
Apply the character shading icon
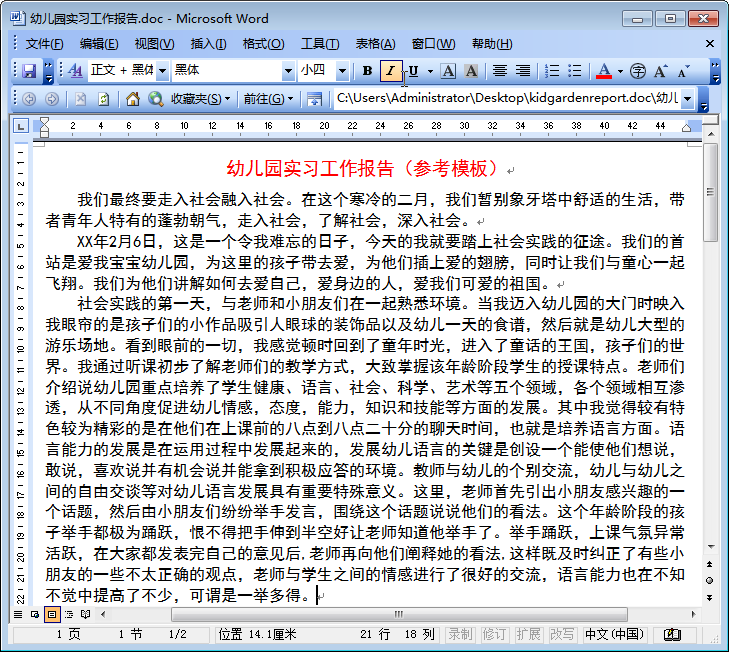click(471, 71)
